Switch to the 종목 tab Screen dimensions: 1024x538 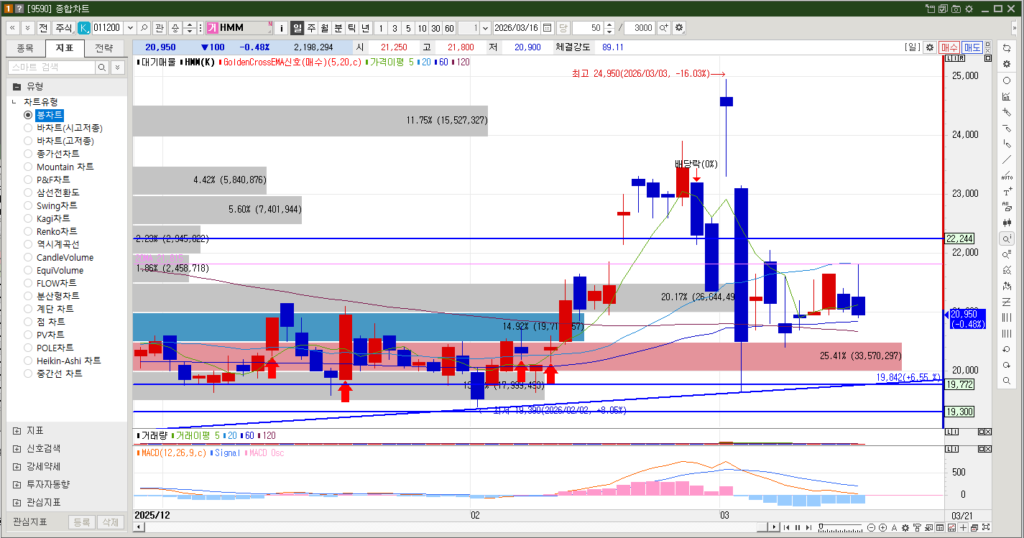coord(25,47)
